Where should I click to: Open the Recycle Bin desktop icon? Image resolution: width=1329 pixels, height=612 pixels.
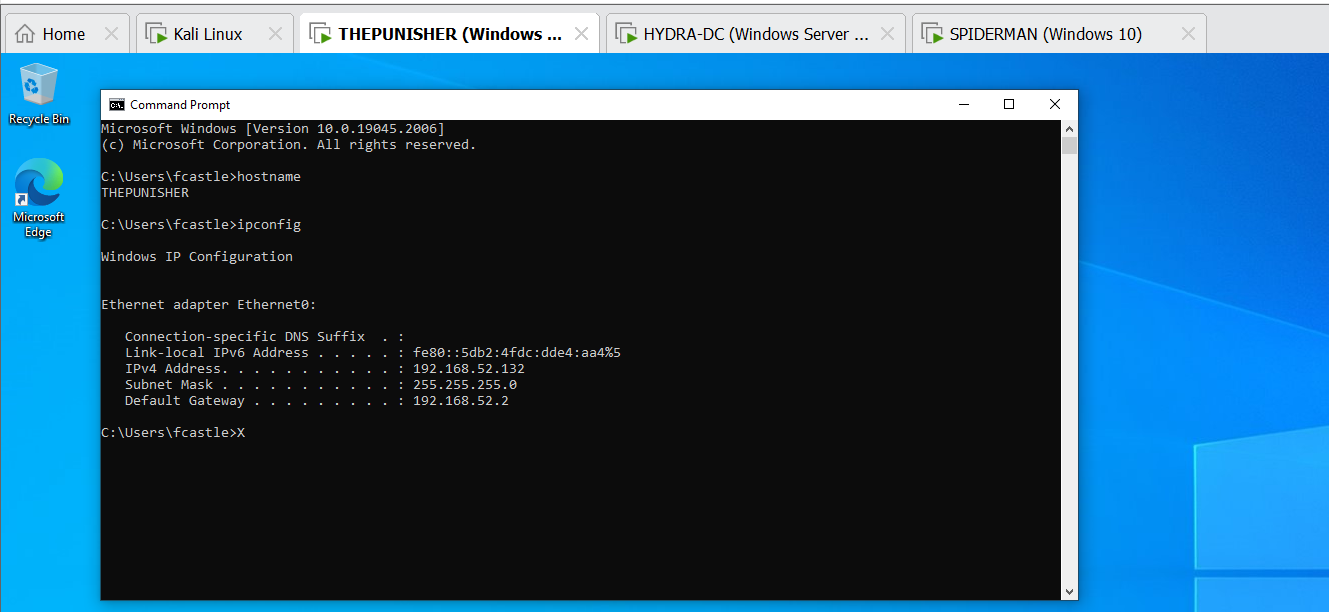pos(39,86)
